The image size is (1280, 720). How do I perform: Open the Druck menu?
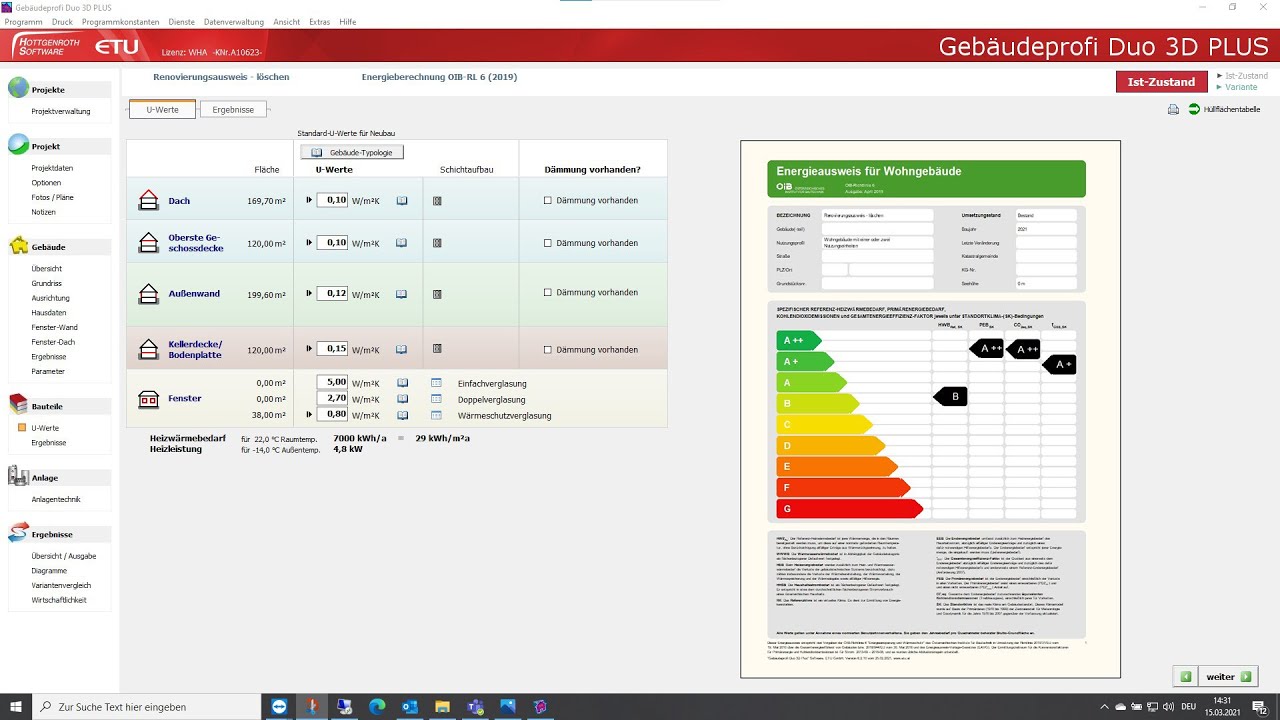pos(62,22)
